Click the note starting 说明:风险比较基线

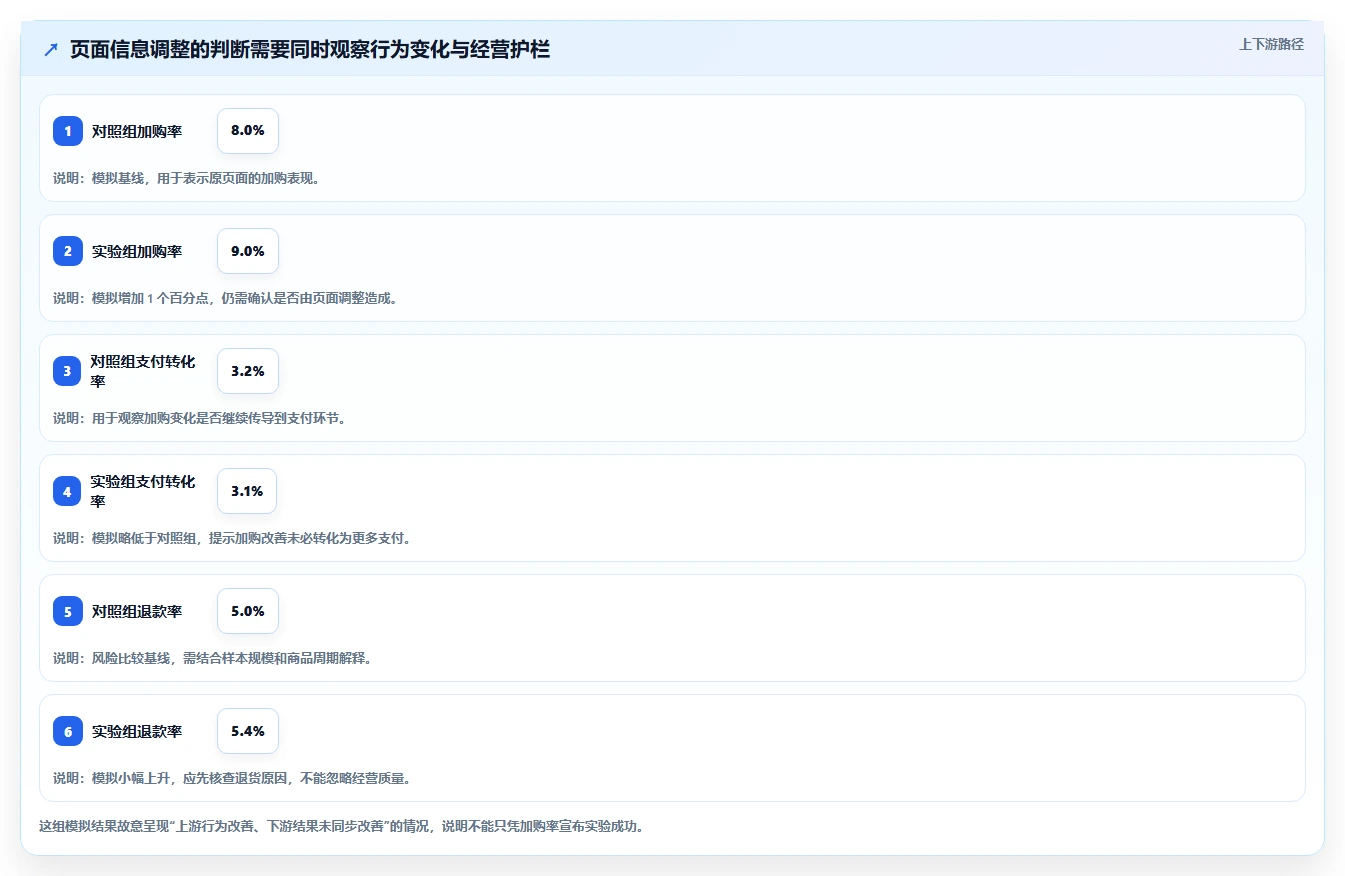212,658
